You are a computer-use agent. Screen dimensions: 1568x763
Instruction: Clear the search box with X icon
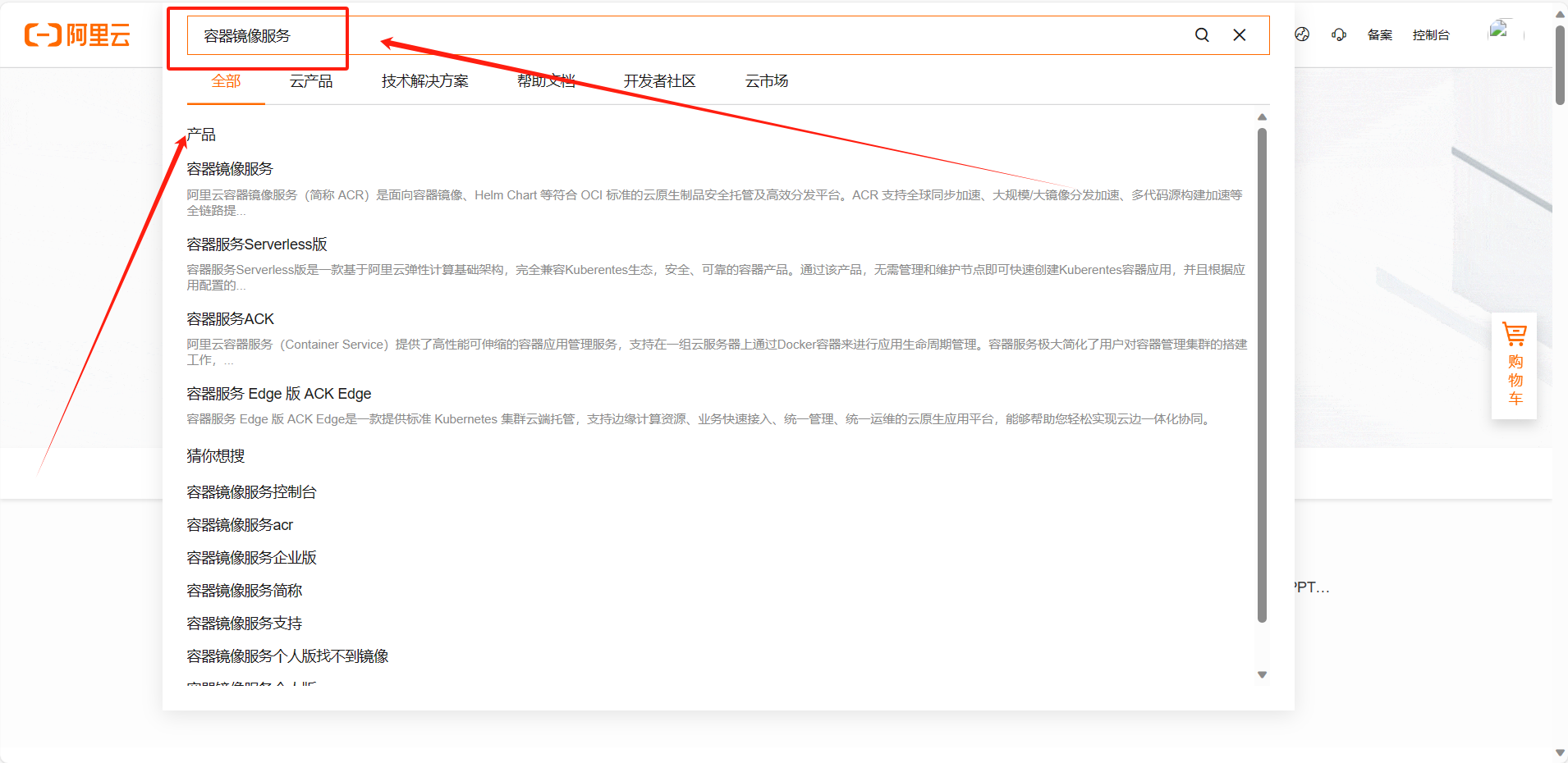(x=1240, y=35)
